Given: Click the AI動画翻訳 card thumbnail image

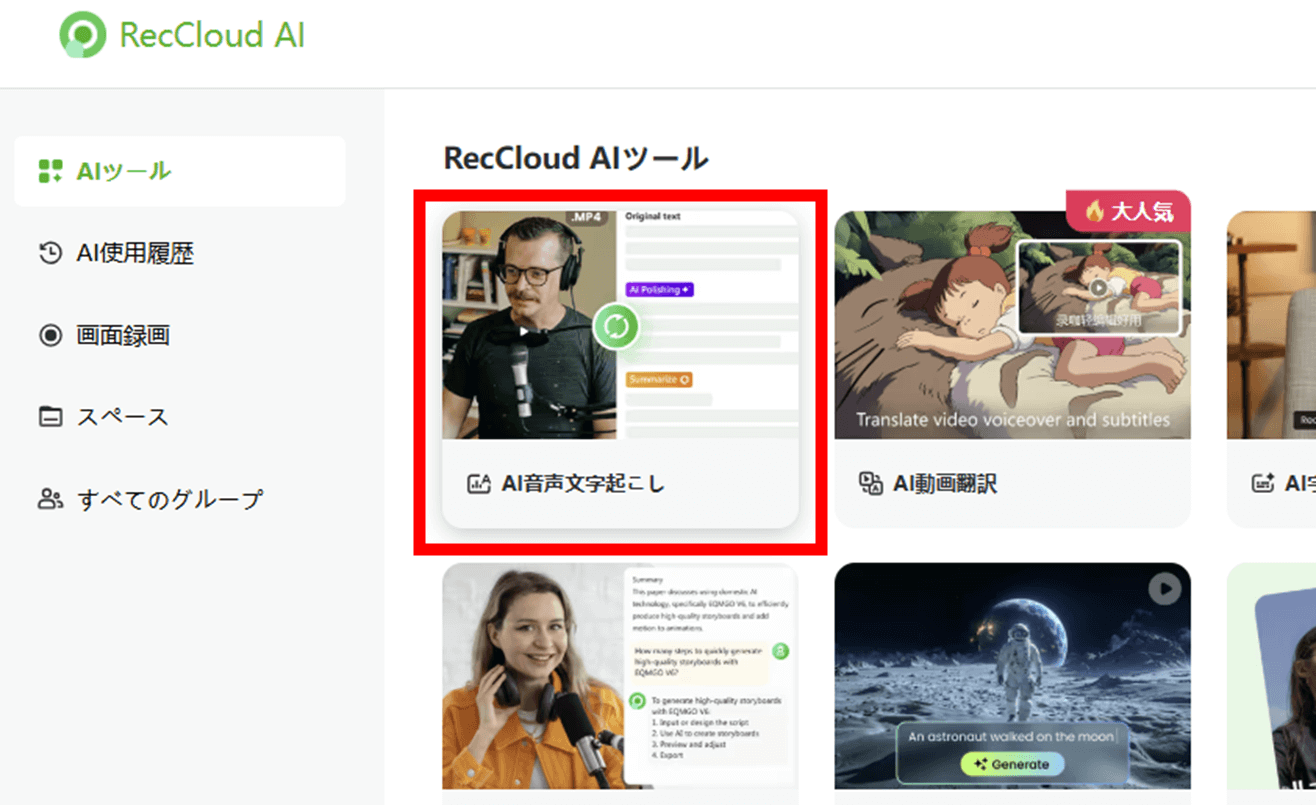Looking at the screenshot, I should [x=1013, y=325].
